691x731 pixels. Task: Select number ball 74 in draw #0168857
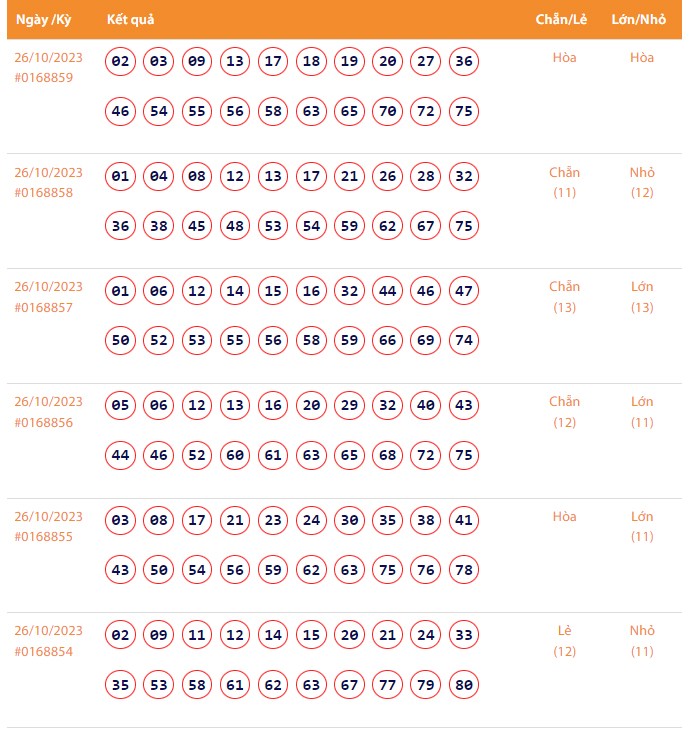click(464, 341)
